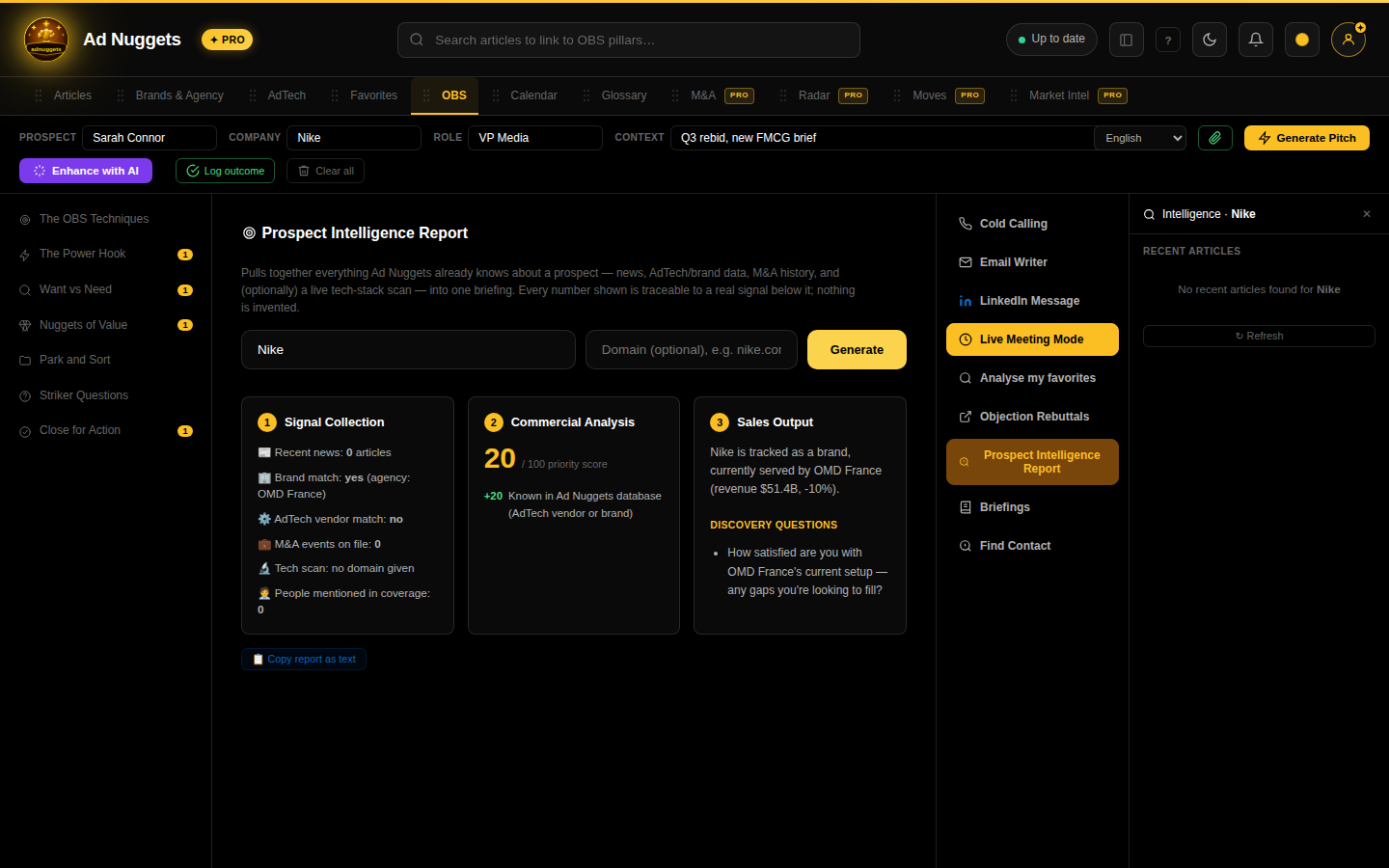The width and height of the screenshot is (1389, 868).
Task: Click the search icon for Find Contact
Action: [966, 546]
